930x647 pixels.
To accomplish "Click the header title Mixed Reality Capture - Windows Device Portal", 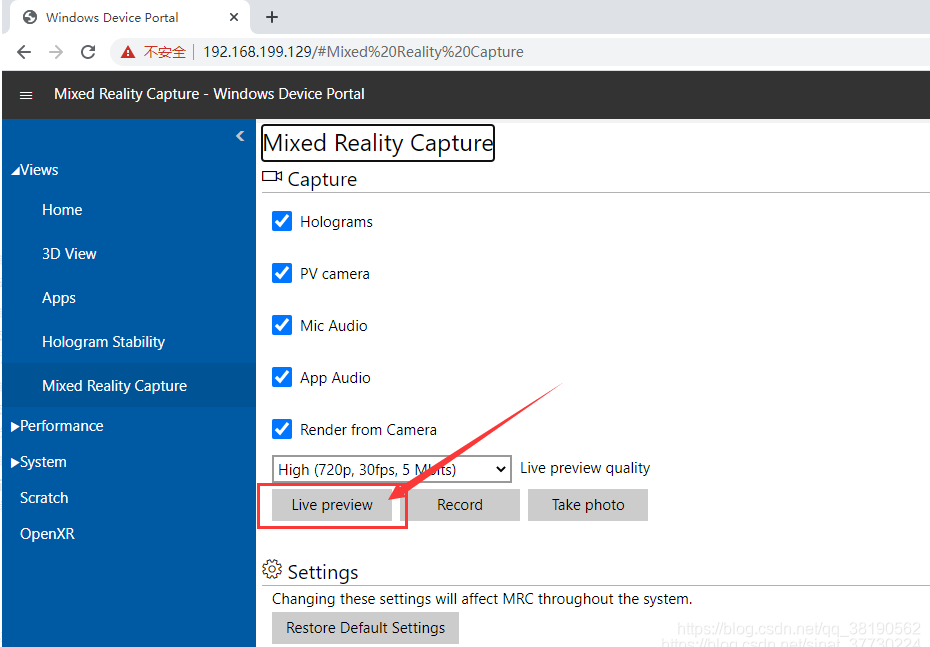I will [x=209, y=94].
